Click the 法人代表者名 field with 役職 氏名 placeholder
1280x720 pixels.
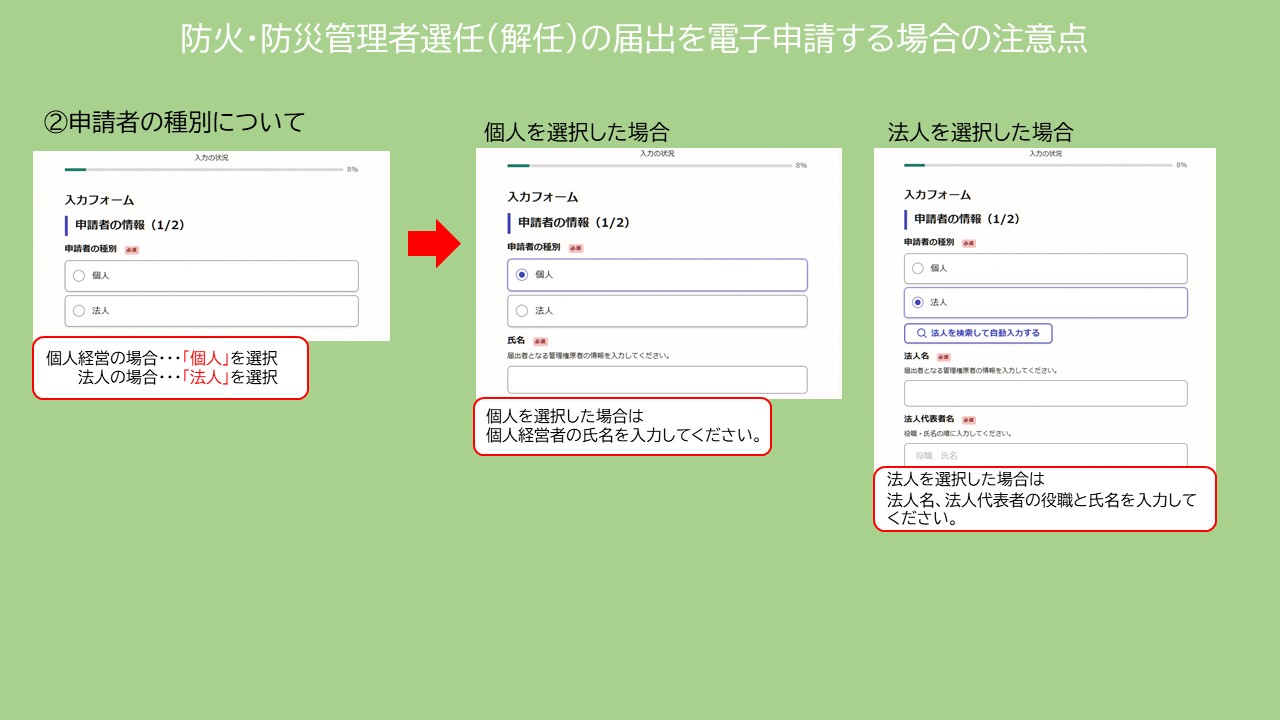coord(1045,455)
